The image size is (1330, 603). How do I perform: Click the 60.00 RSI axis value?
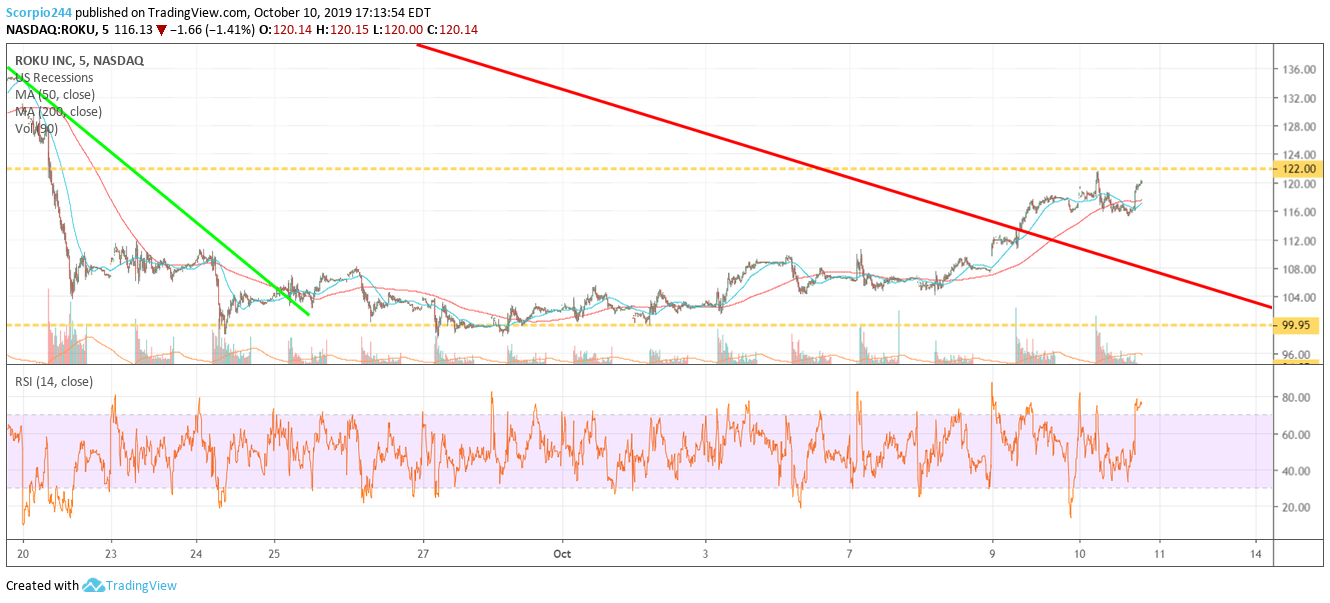coord(1297,434)
